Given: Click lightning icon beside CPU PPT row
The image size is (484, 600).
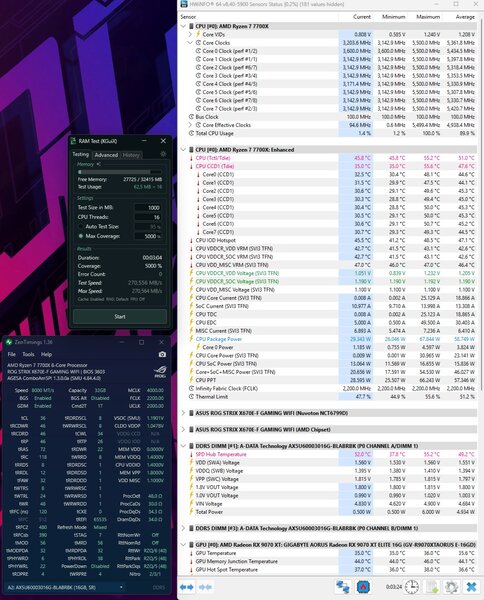Looking at the screenshot, I should coord(191,380).
